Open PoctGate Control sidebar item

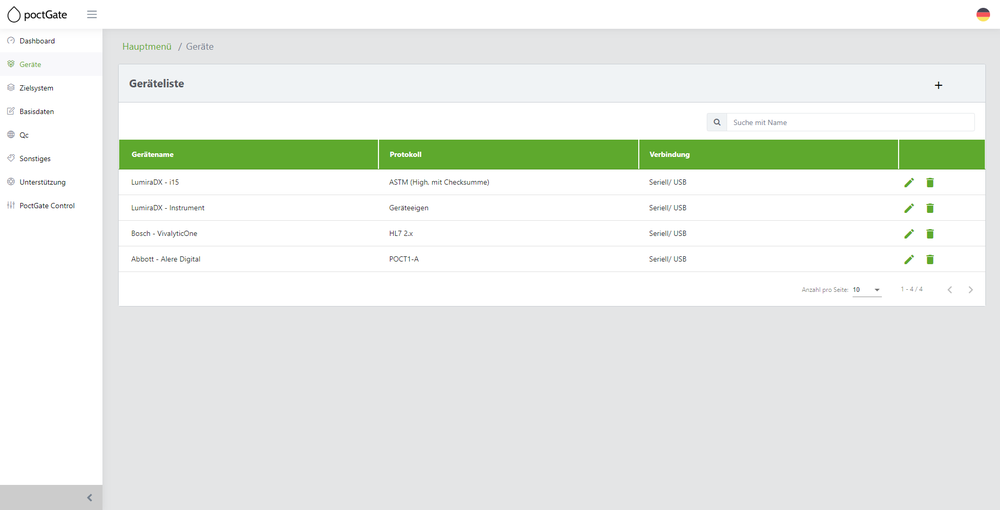(x=51, y=206)
